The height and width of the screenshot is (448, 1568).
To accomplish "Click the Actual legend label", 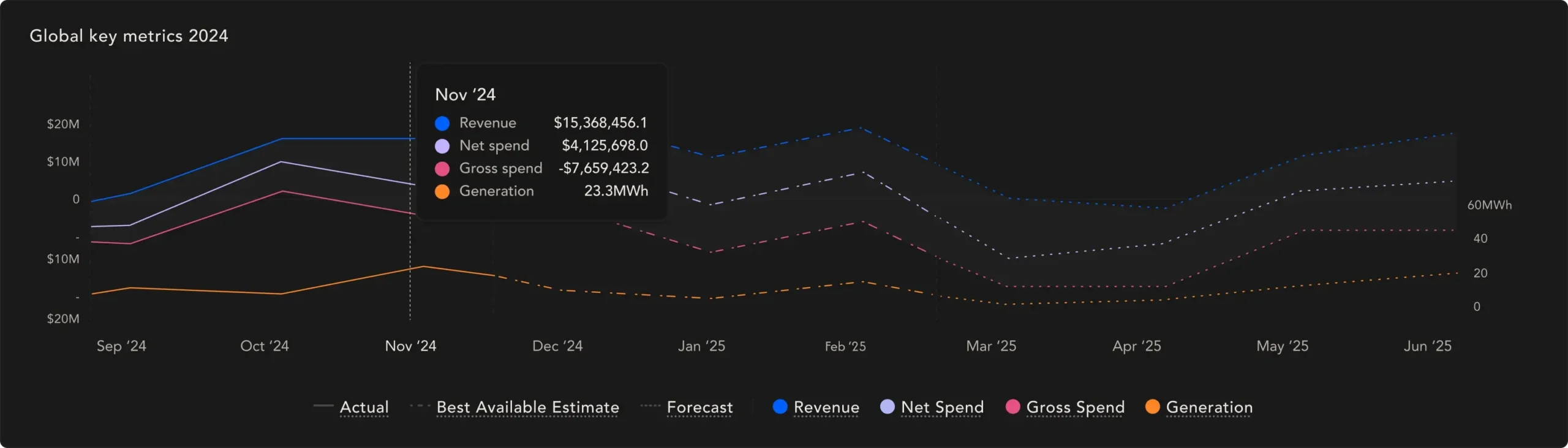I will (x=364, y=408).
